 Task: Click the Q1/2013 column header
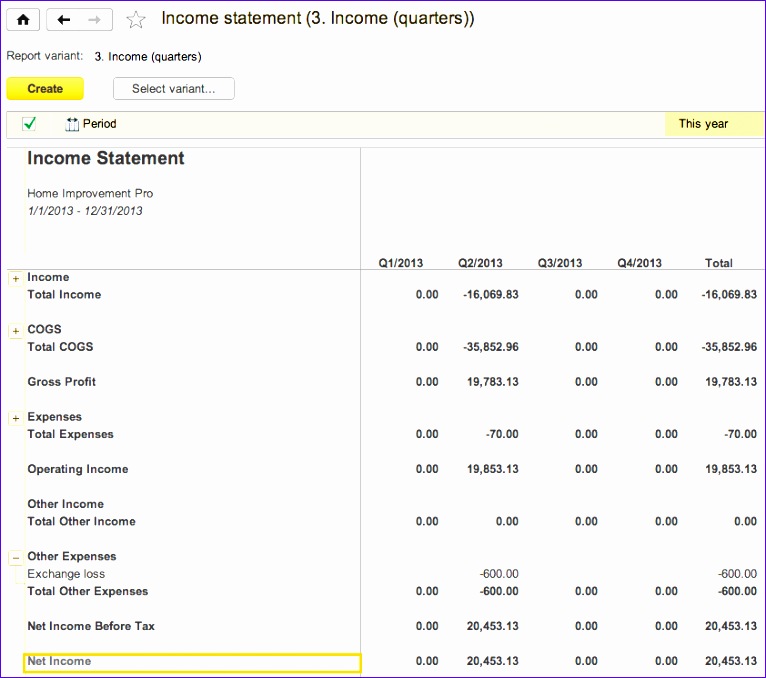(x=401, y=263)
